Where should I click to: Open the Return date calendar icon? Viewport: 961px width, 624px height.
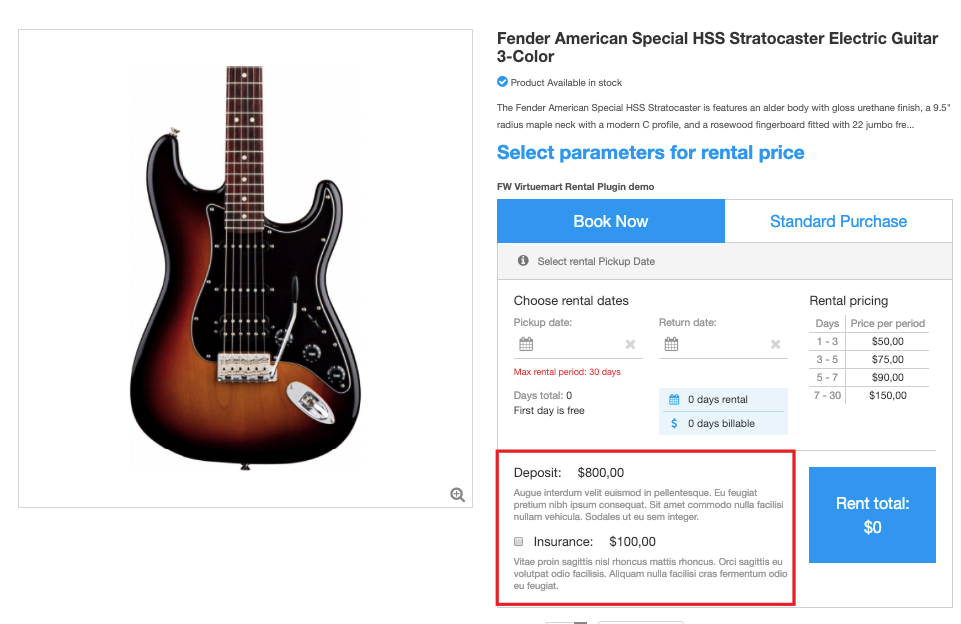(671, 345)
